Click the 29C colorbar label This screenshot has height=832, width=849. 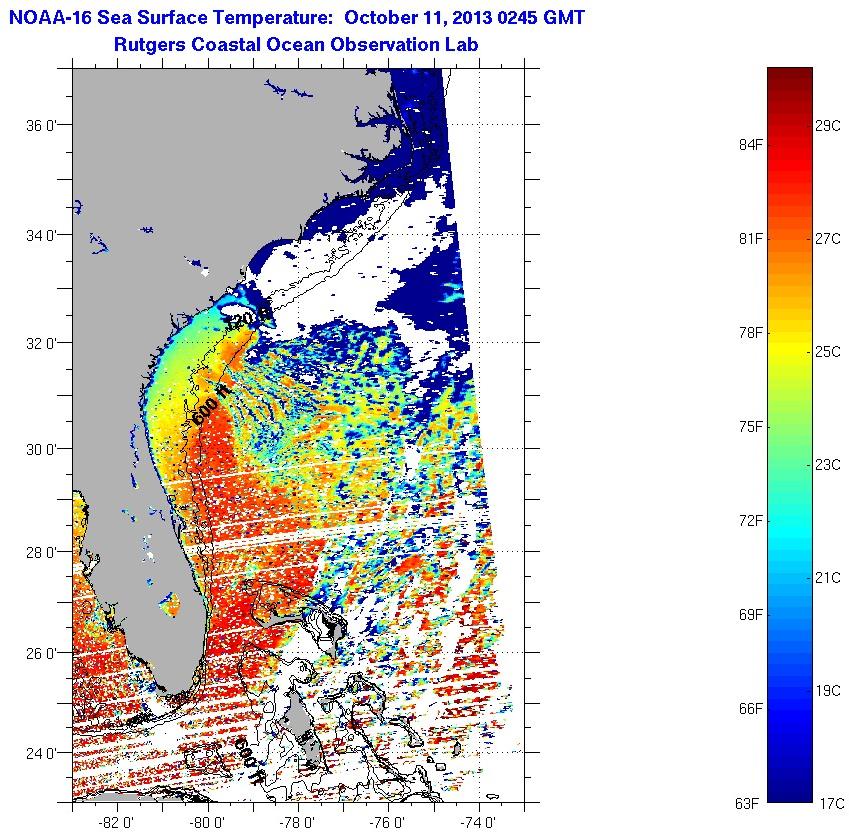click(x=828, y=126)
